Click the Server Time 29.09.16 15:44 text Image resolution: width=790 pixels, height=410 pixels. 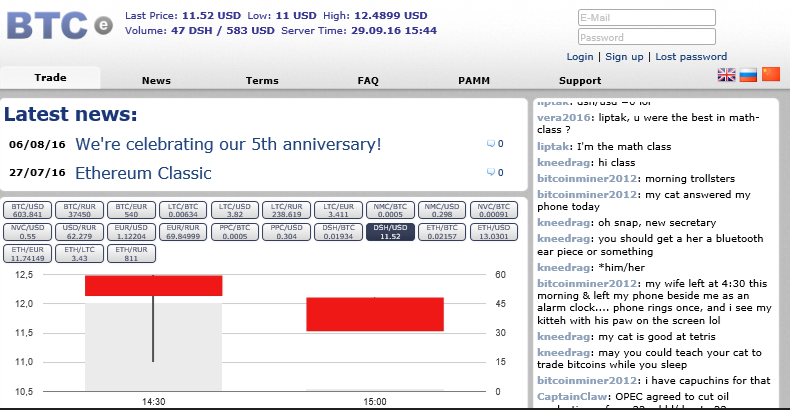coord(359,31)
